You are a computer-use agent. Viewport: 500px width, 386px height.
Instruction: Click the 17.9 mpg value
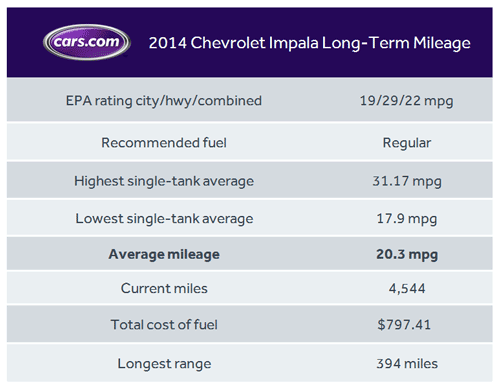[407, 219]
